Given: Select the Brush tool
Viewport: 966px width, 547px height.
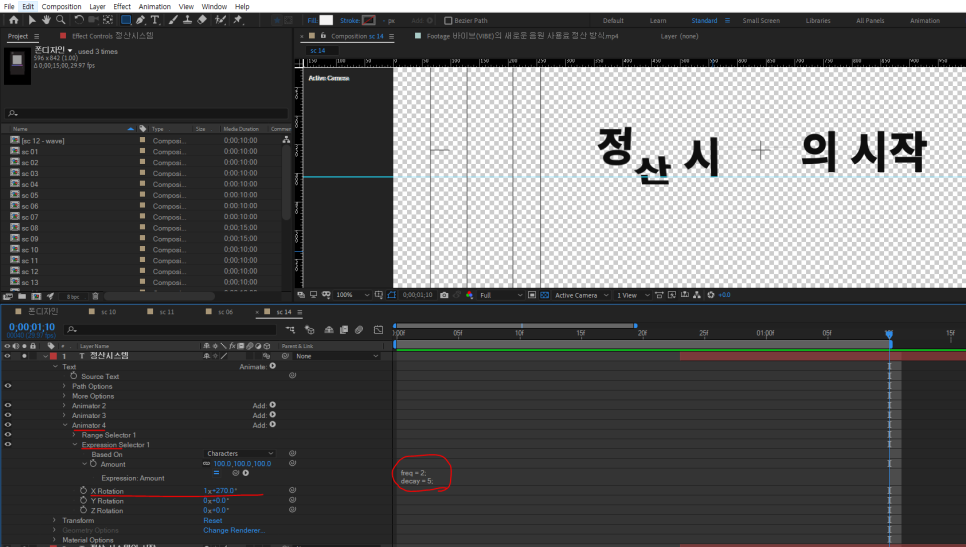Looking at the screenshot, I should [173, 20].
